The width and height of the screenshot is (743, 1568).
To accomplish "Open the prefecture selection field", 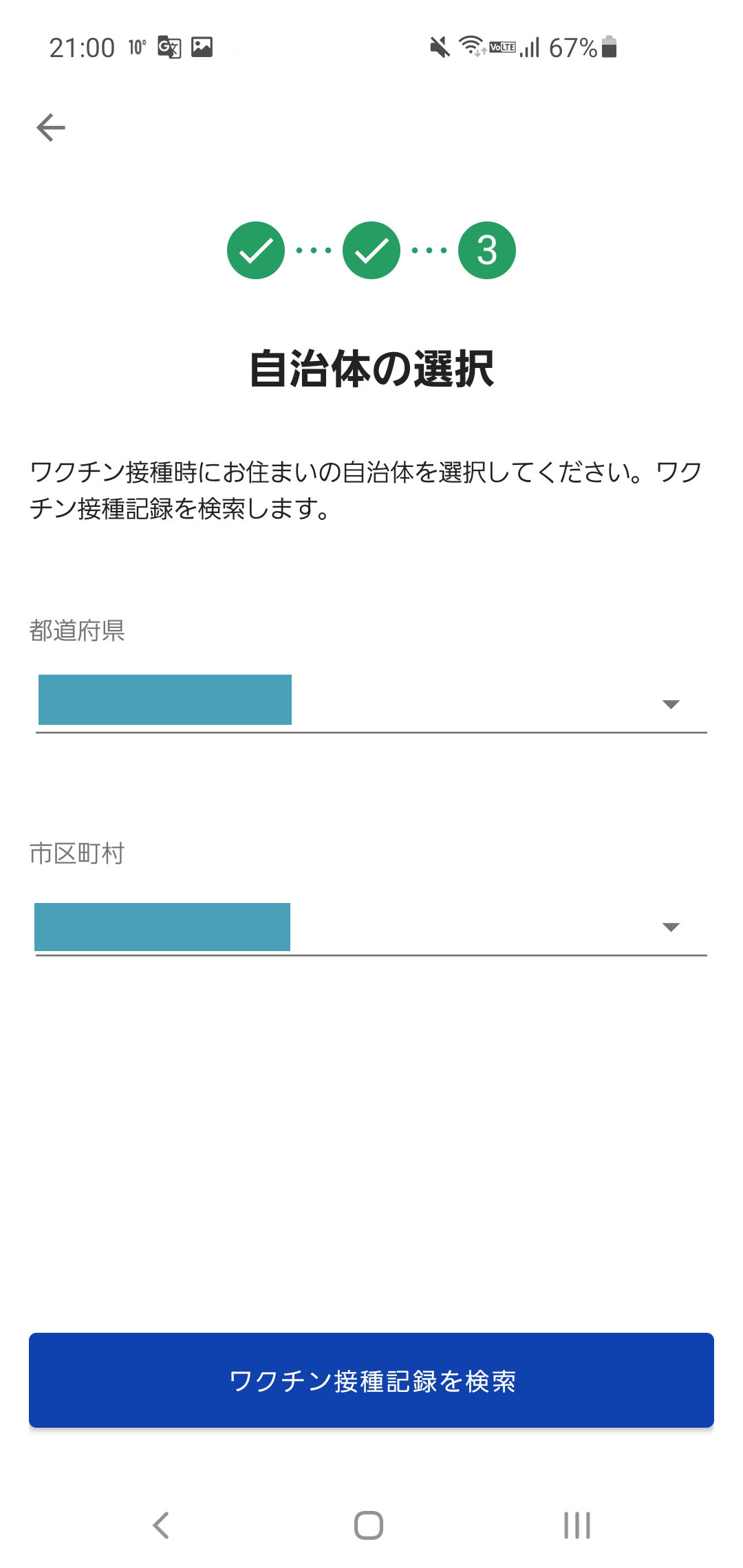I will click(371, 703).
